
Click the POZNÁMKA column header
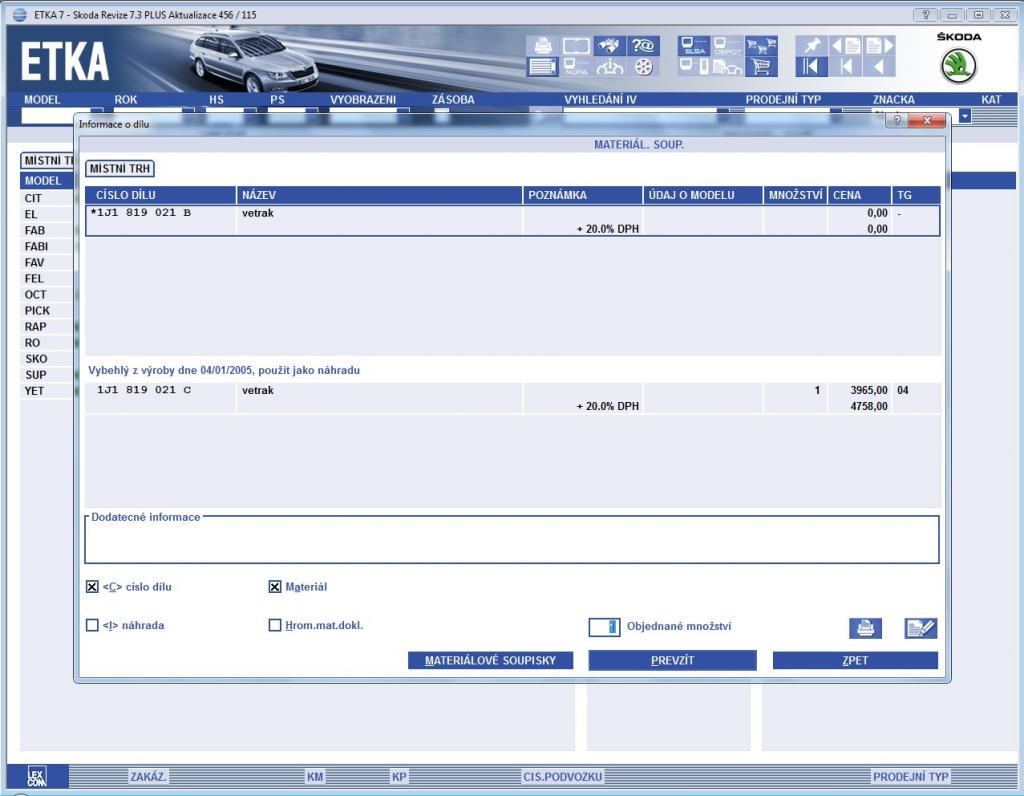[583, 195]
